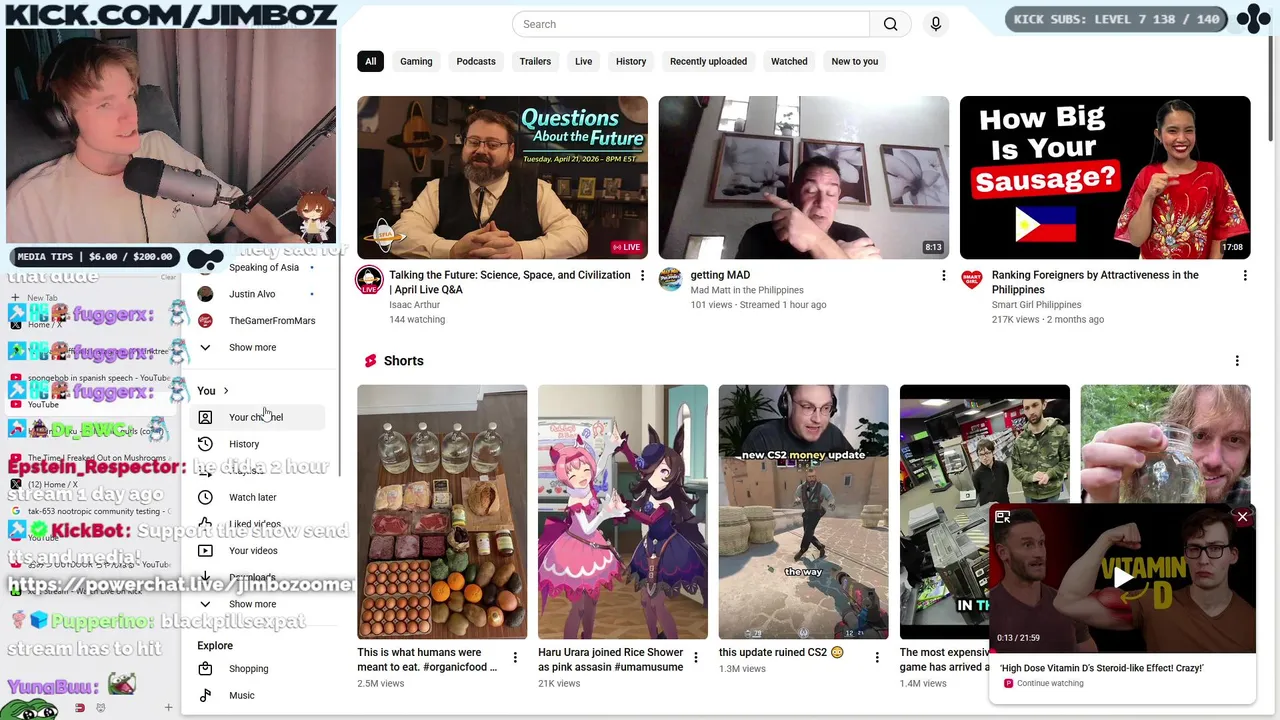Click the Shorts logo icon
This screenshot has height=720, width=1280.
tap(370, 361)
